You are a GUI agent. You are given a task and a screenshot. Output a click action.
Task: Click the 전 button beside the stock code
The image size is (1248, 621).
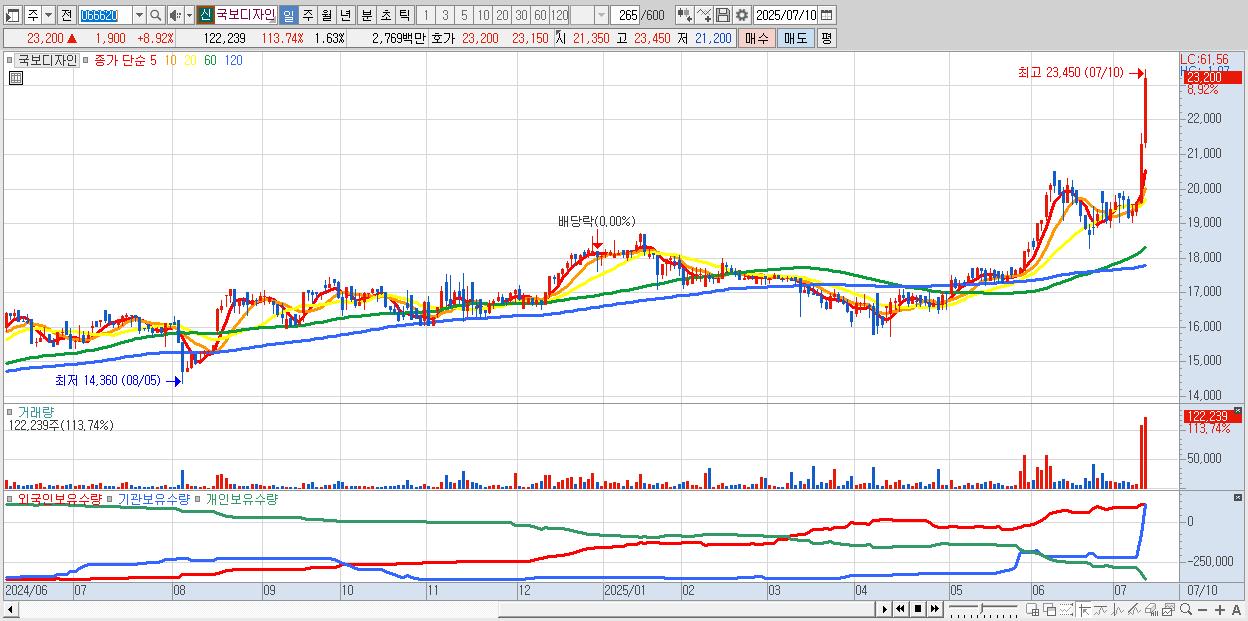(x=66, y=15)
